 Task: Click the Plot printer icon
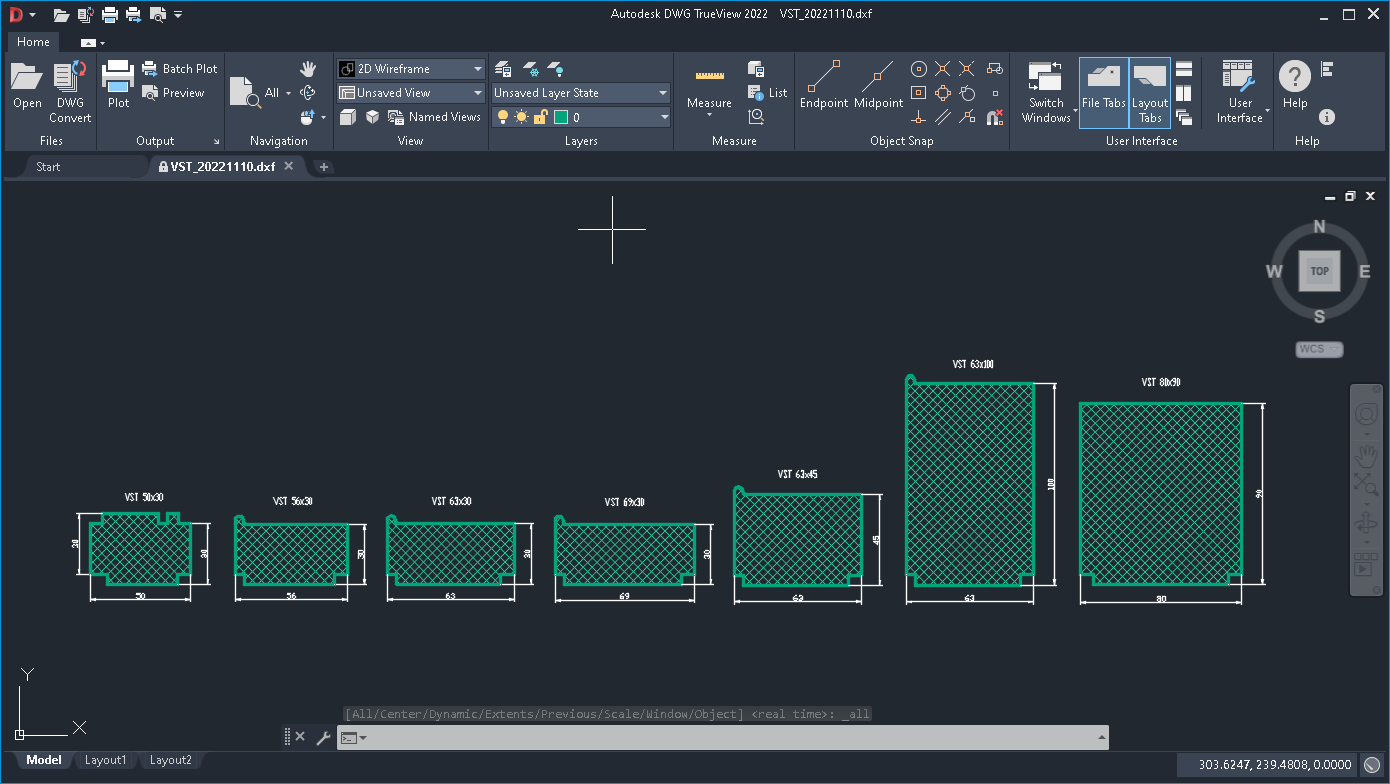coord(118,78)
